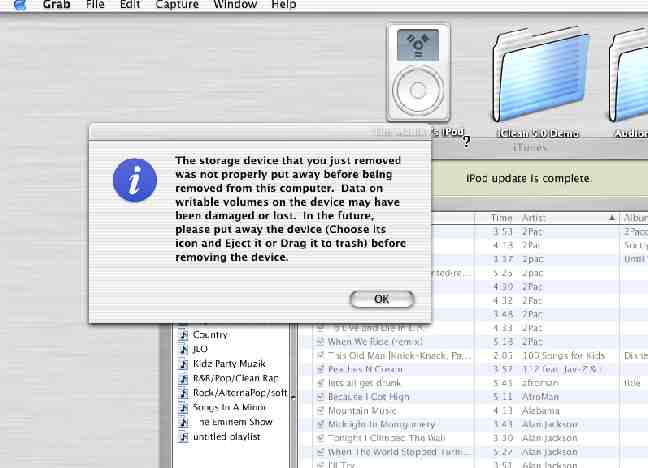Uncheck Tonight I Climbed The Wall checkbox
Screen dimensions: 648x468
point(320,438)
